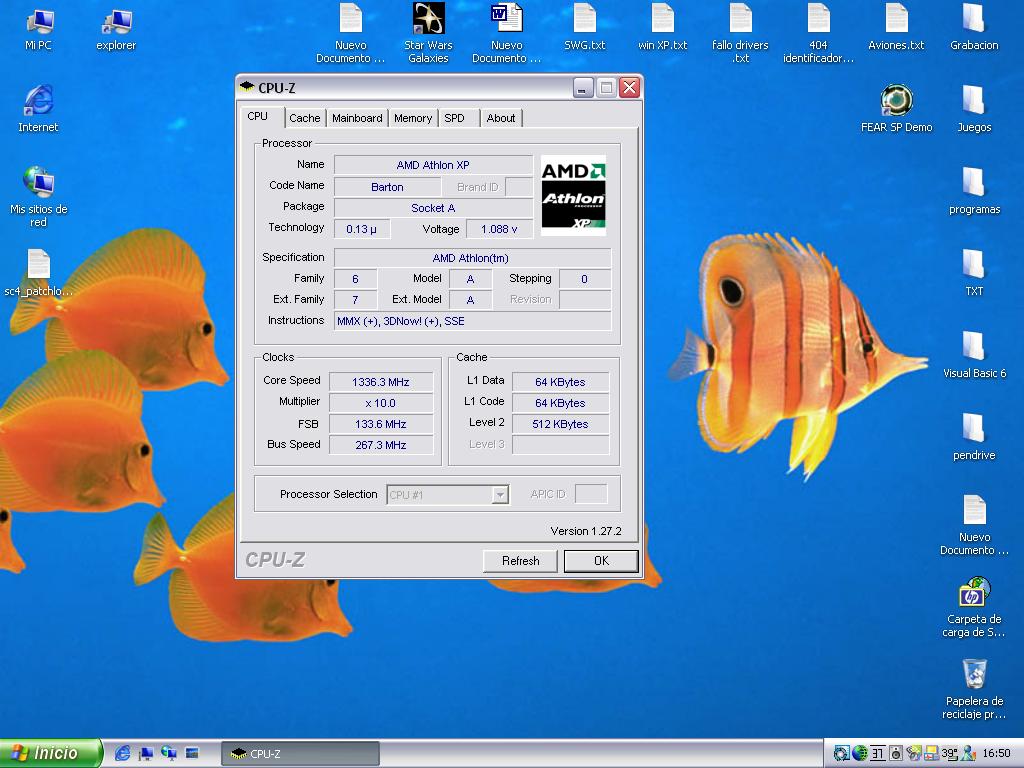Open the FEAR SP Demo shortcut
This screenshot has height=768, width=1024.
tap(896, 101)
